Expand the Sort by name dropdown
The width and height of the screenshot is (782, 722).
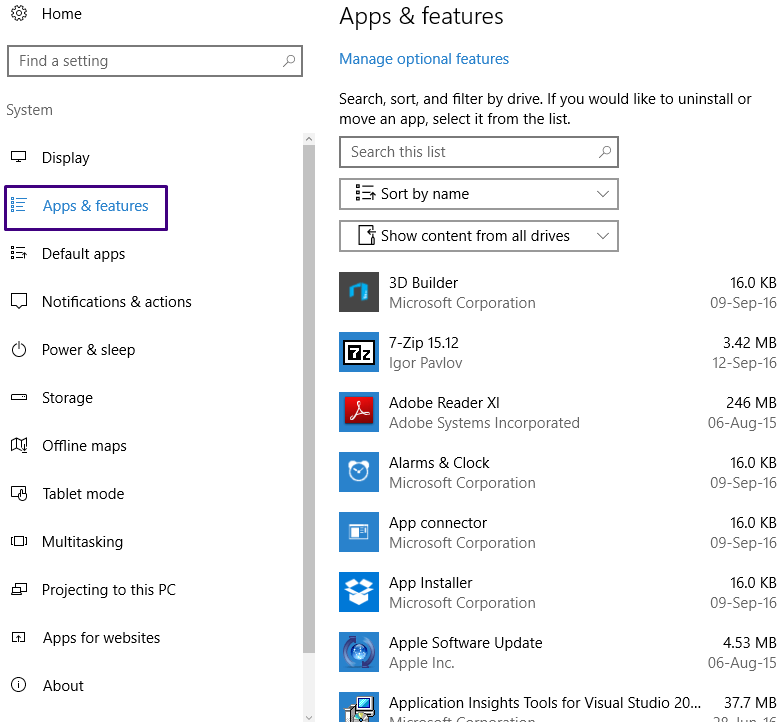(479, 194)
